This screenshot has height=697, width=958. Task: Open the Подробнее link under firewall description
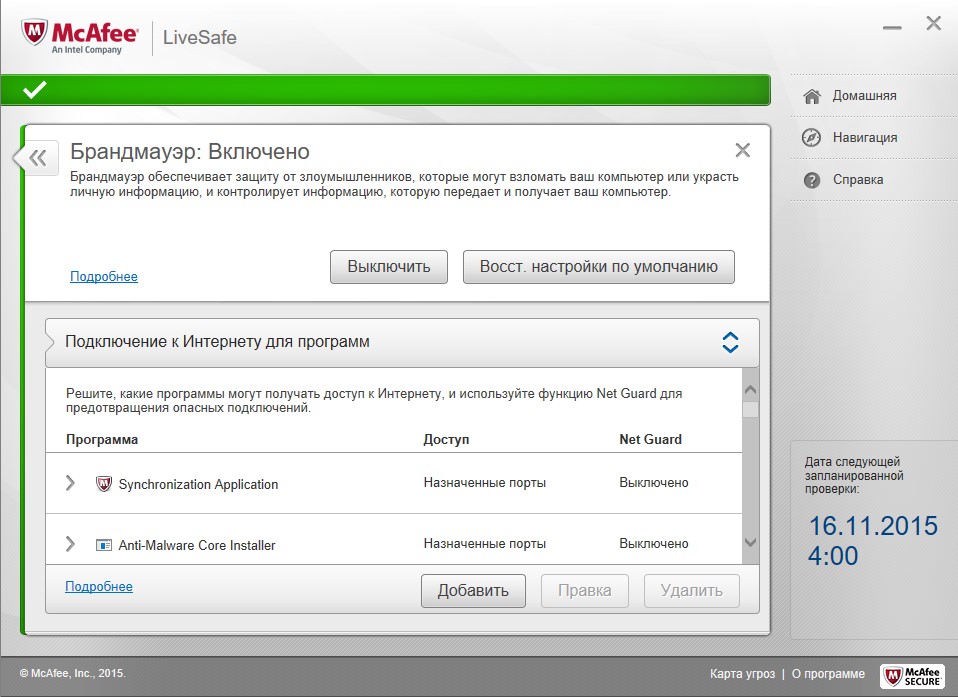coord(104,276)
